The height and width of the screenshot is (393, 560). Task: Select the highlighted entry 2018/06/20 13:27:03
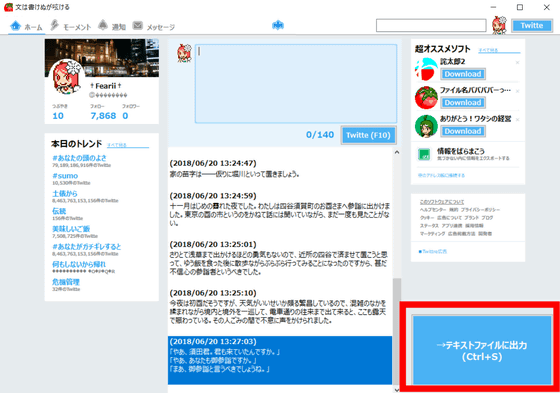coord(280,360)
